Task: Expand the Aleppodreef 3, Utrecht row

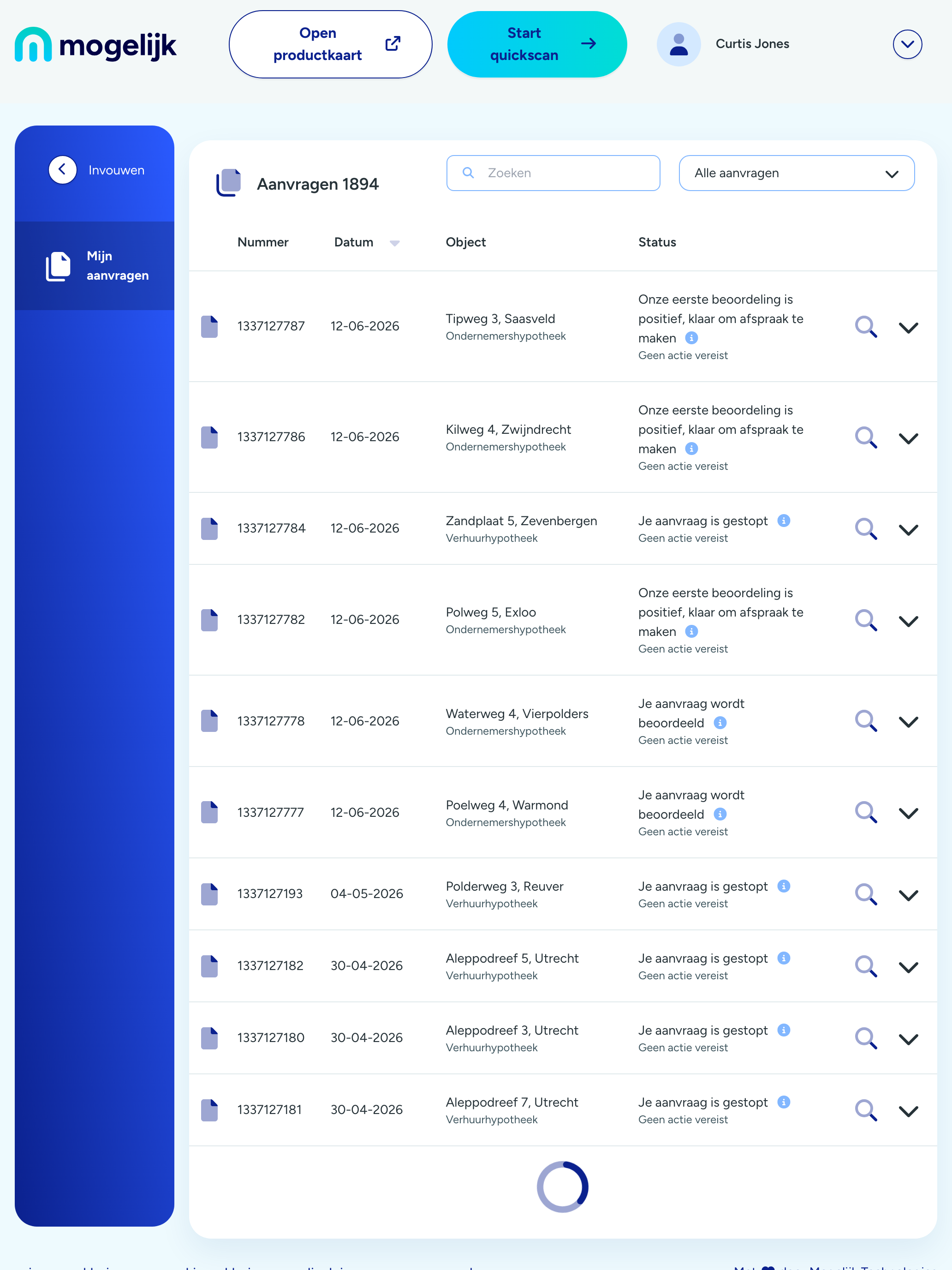Action: 908,1039
